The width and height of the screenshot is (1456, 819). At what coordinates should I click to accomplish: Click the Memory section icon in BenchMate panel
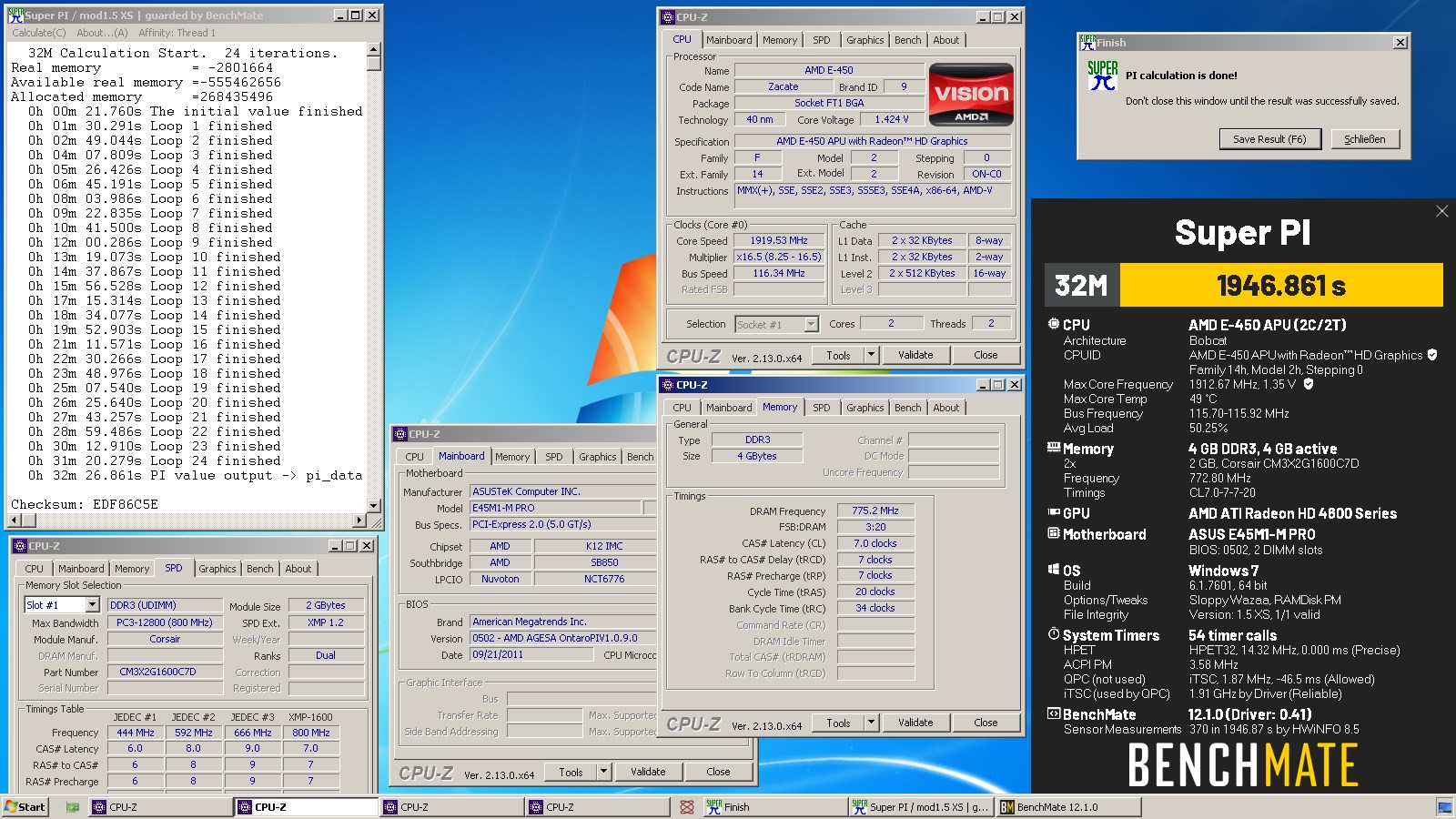pos(1054,448)
